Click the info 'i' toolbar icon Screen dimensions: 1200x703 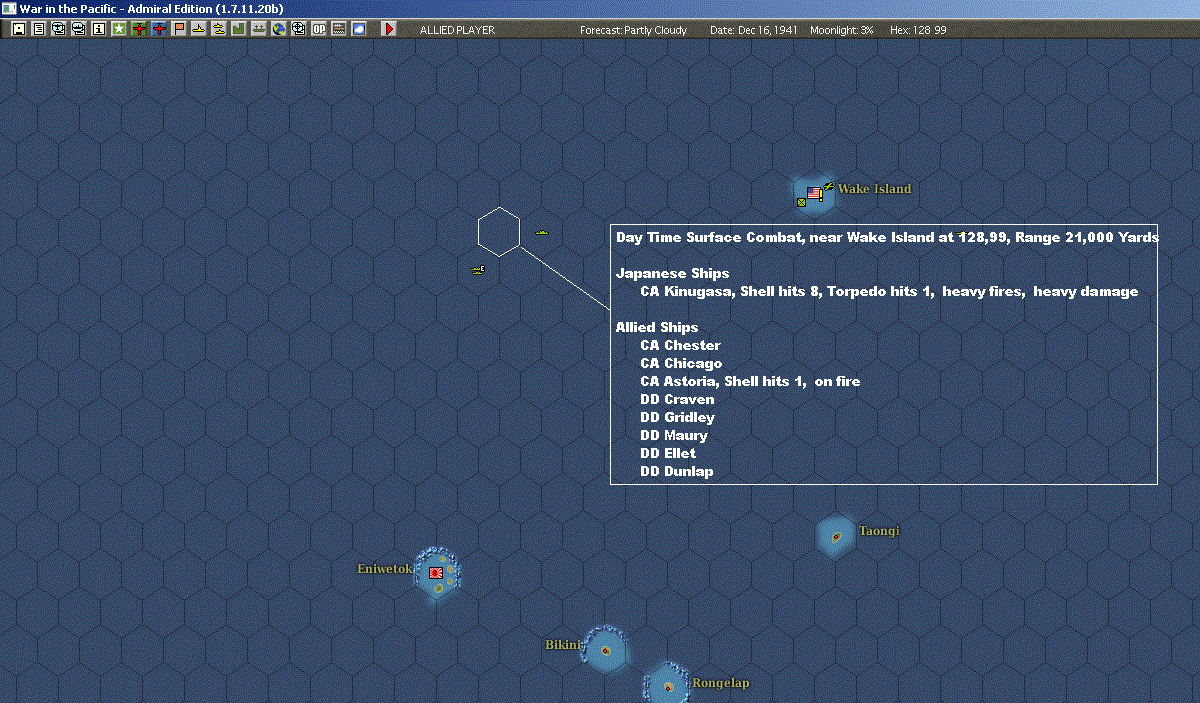pos(98,29)
